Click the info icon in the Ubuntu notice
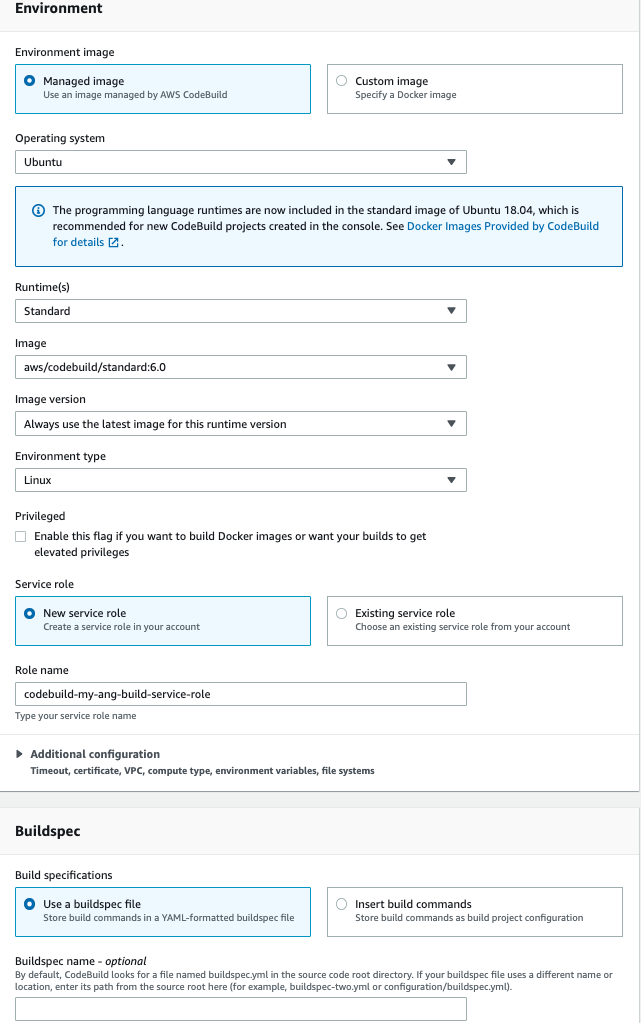 (x=39, y=211)
